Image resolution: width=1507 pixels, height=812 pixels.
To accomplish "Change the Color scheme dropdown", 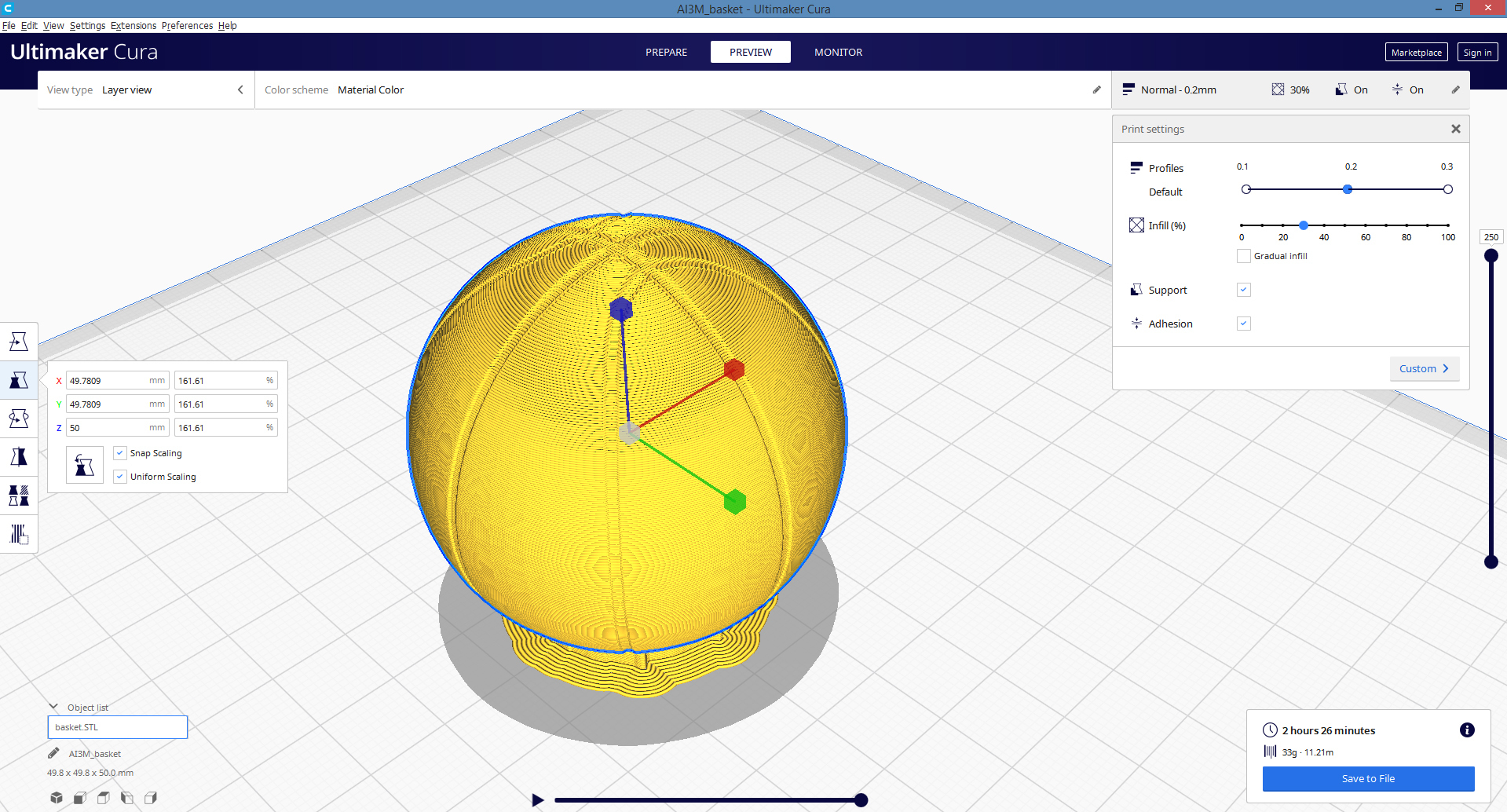I will [x=370, y=90].
